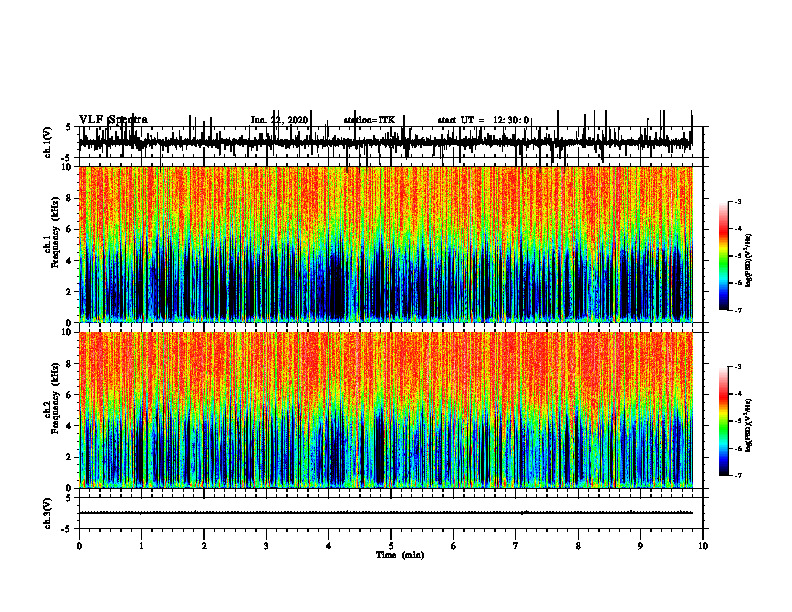Click the "ch.1(V)" waveform axis label
The width and height of the screenshot is (792, 612).
pos(47,142)
